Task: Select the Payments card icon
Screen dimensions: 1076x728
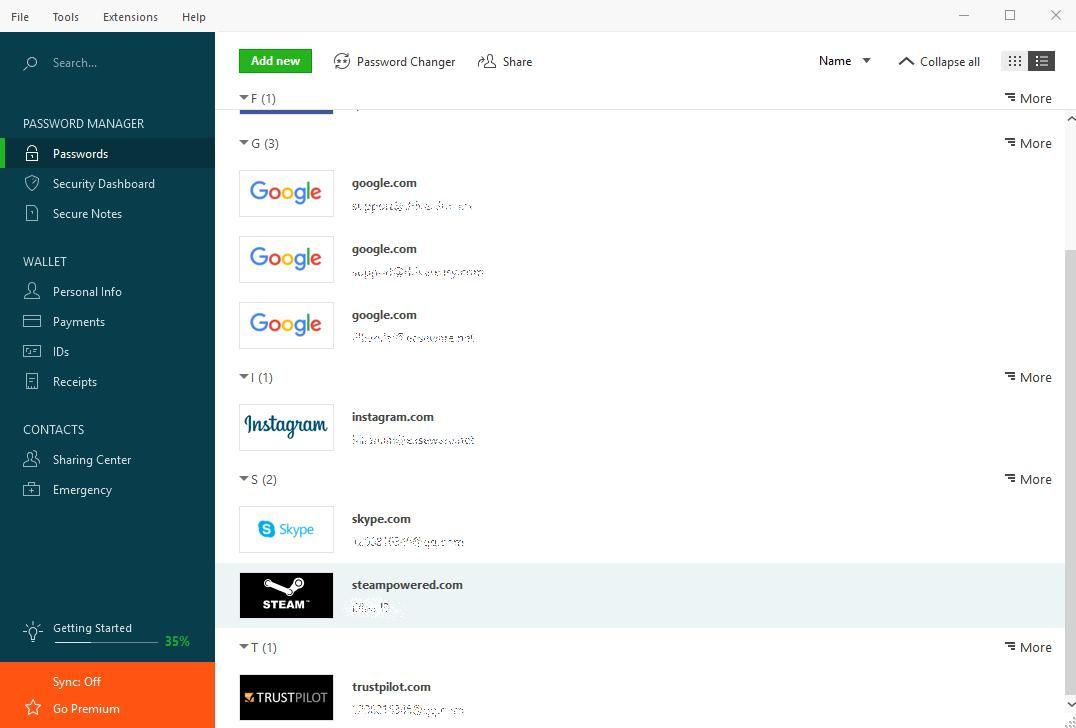Action: click(32, 322)
